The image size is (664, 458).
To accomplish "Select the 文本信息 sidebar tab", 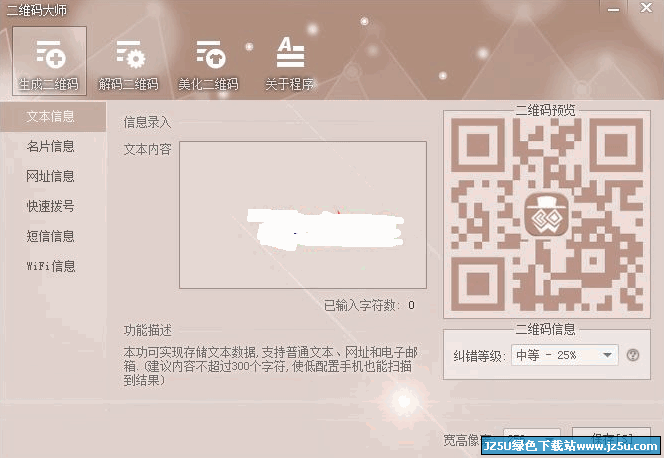I will (53, 116).
